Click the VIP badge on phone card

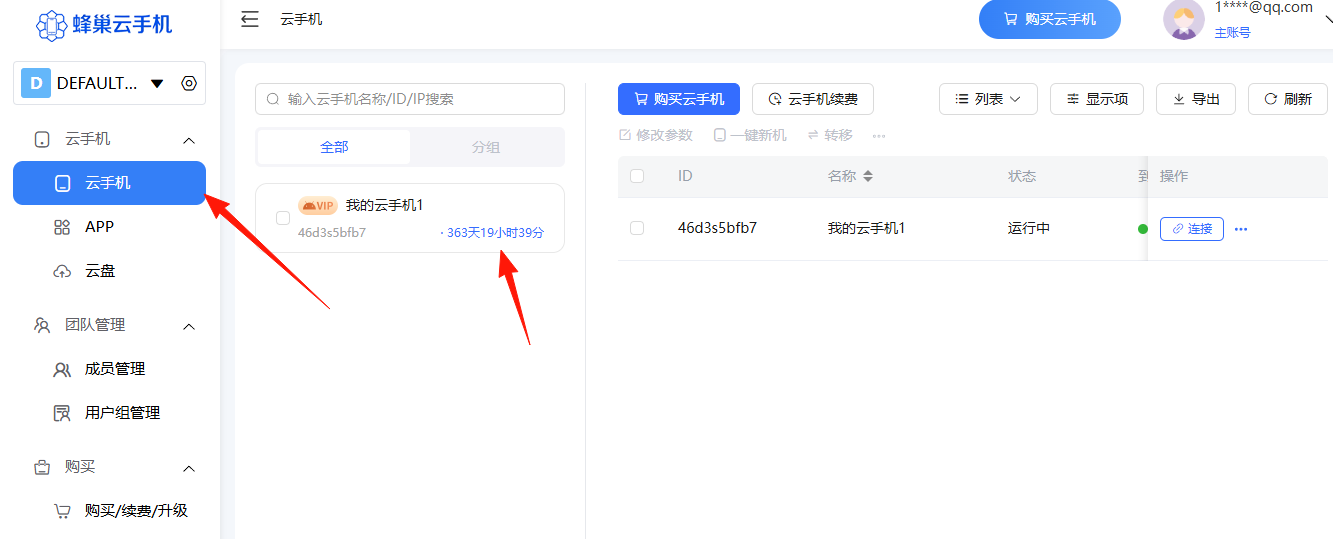click(318, 205)
